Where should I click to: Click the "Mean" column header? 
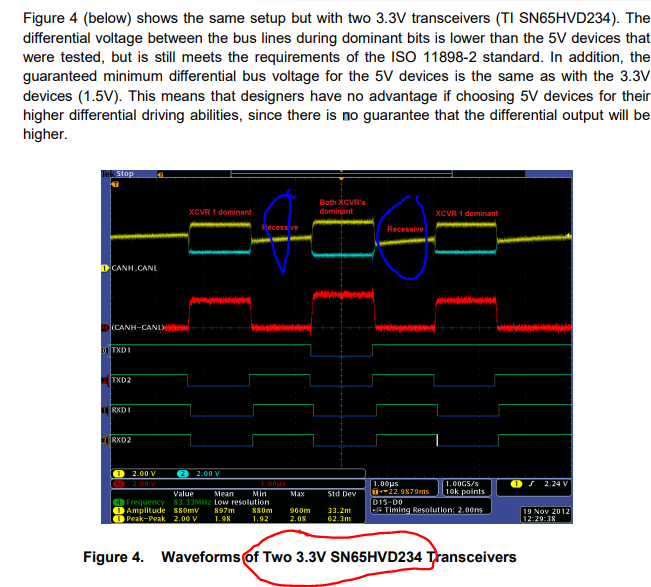(x=224, y=494)
